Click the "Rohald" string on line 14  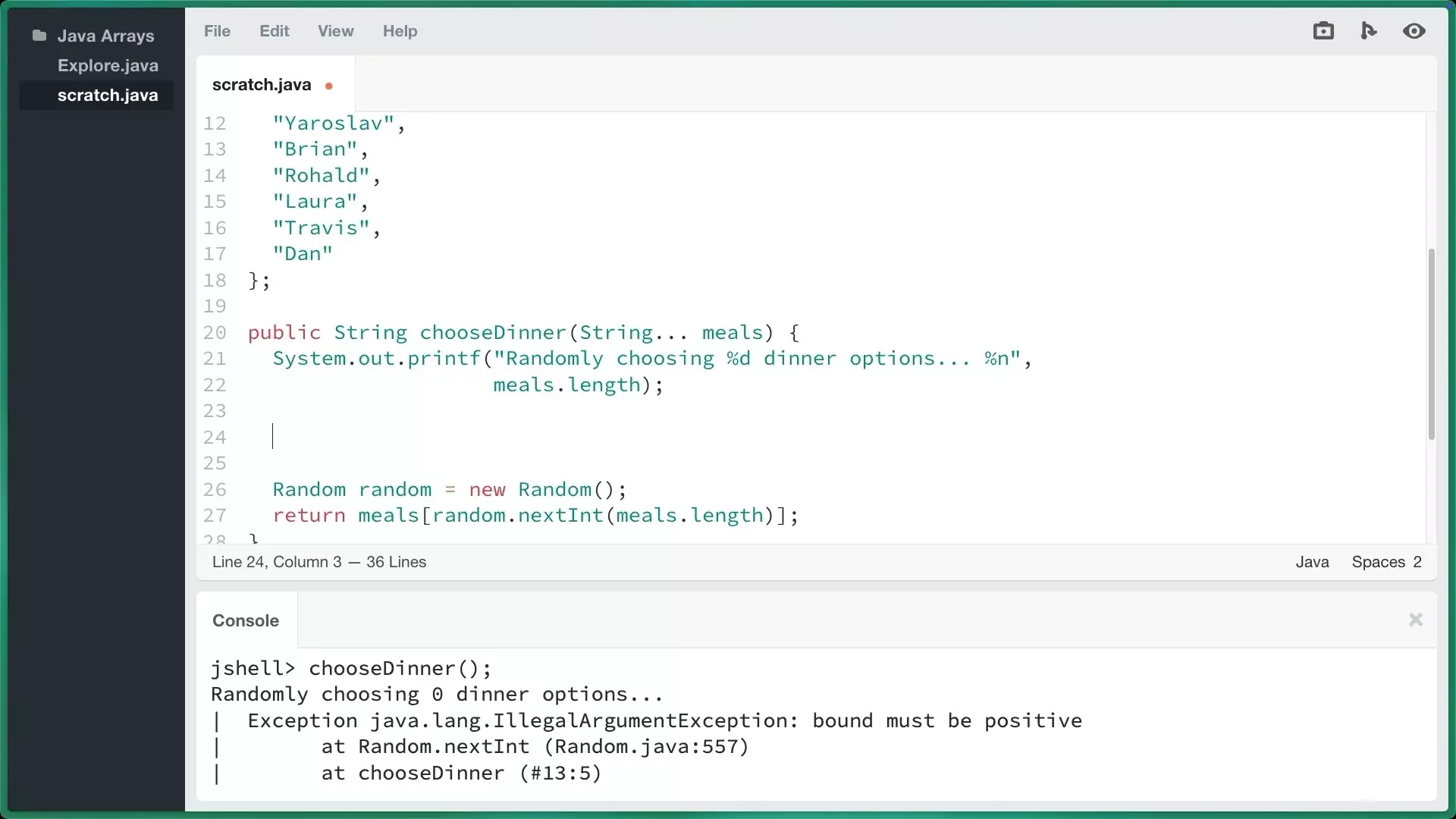click(x=322, y=175)
